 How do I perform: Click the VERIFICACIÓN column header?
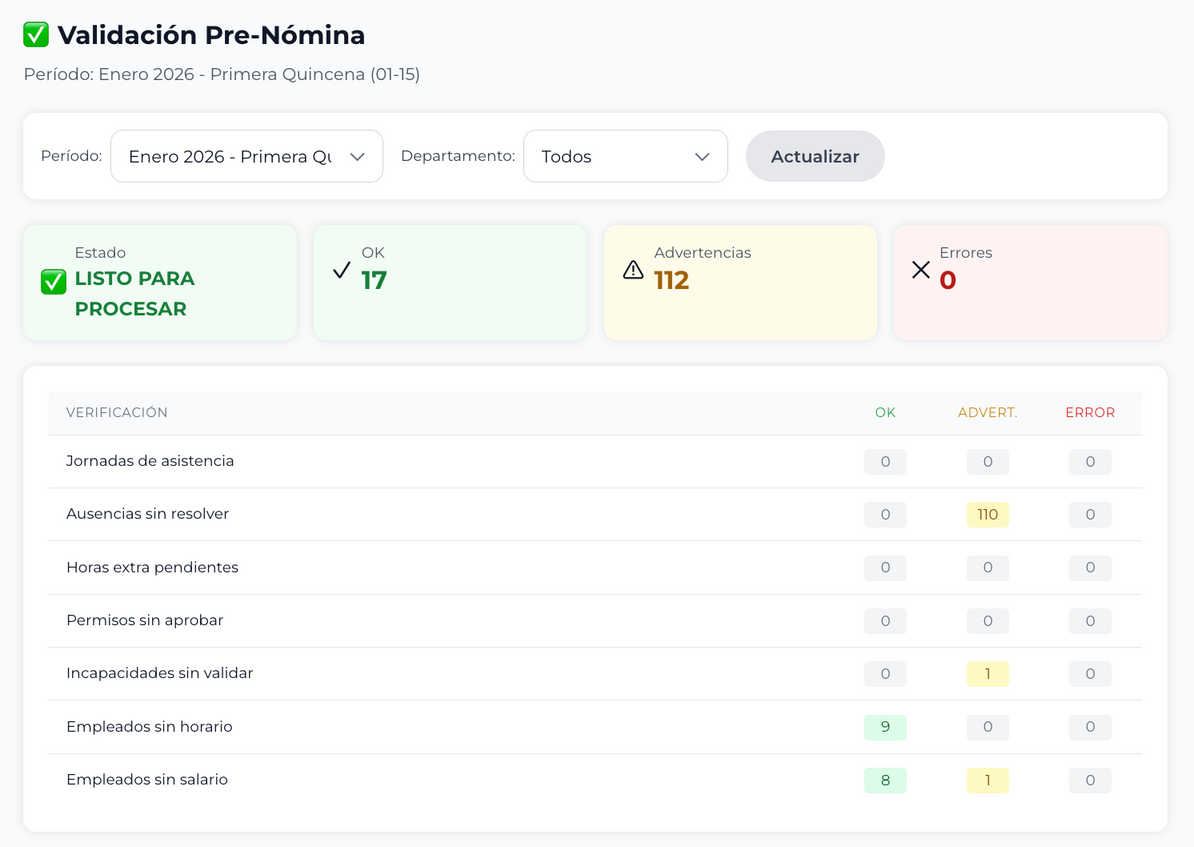pyautogui.click(x=117, y=412)
